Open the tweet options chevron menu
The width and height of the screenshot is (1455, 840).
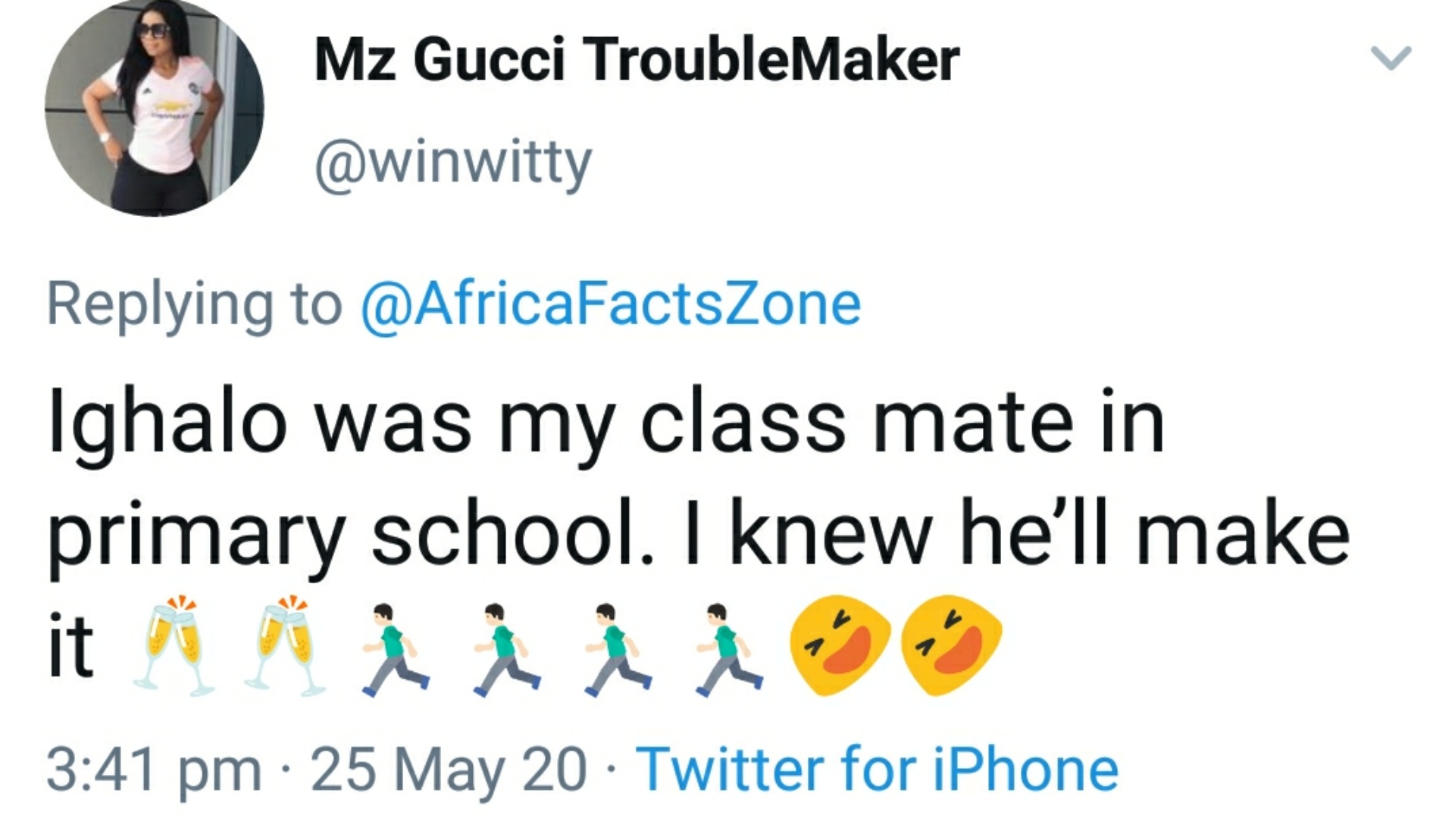point(1391,58)
